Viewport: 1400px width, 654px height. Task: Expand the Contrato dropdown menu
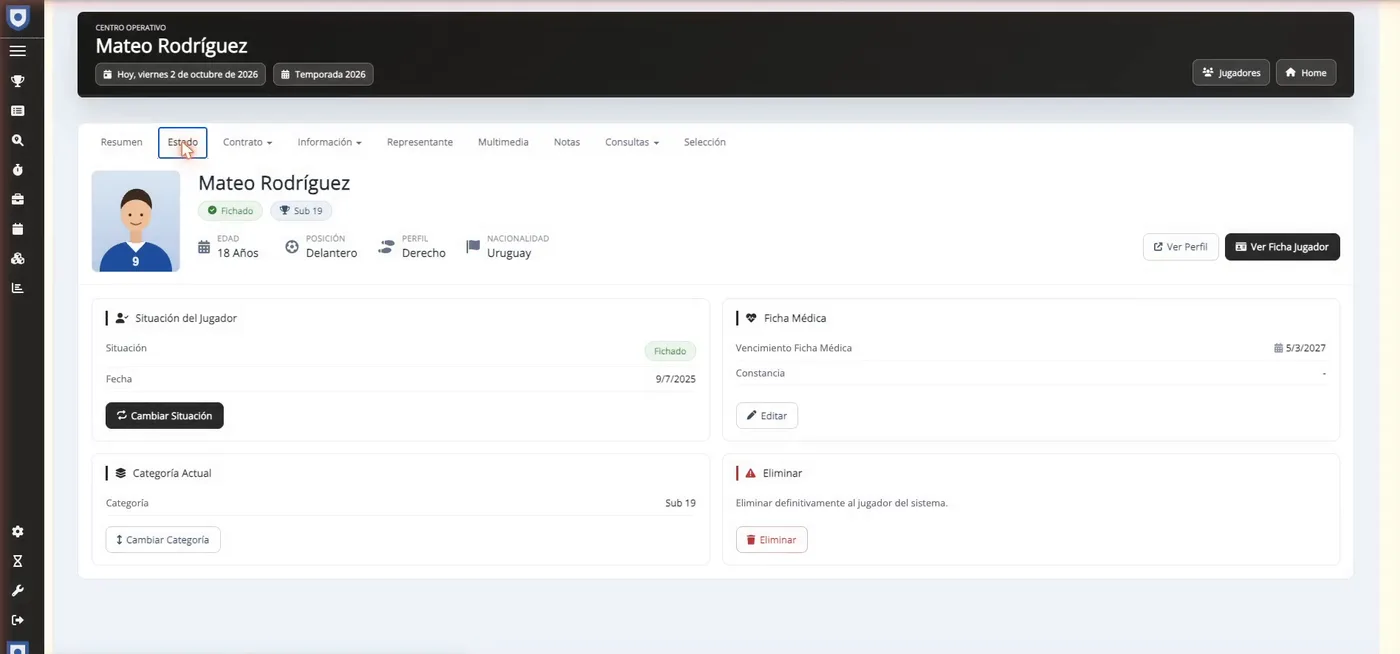247,142
